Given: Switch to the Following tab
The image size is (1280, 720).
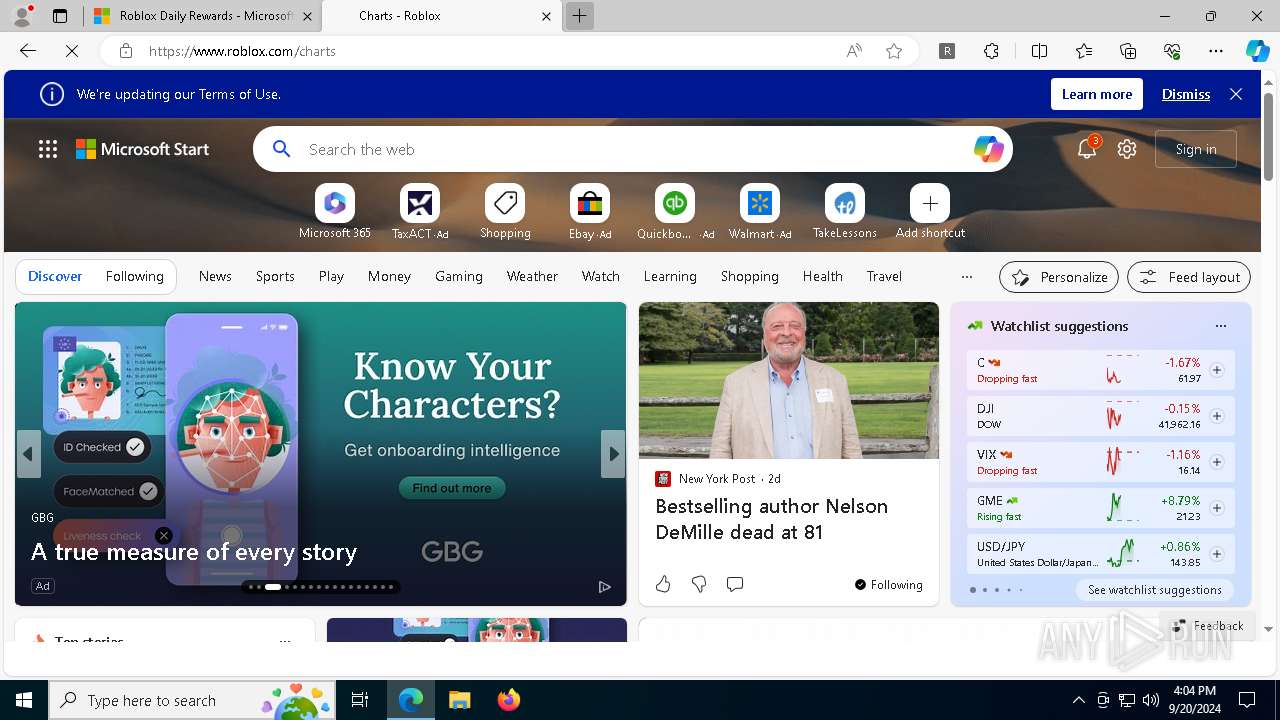Looking at the screenshot, I should click(134, 277).
